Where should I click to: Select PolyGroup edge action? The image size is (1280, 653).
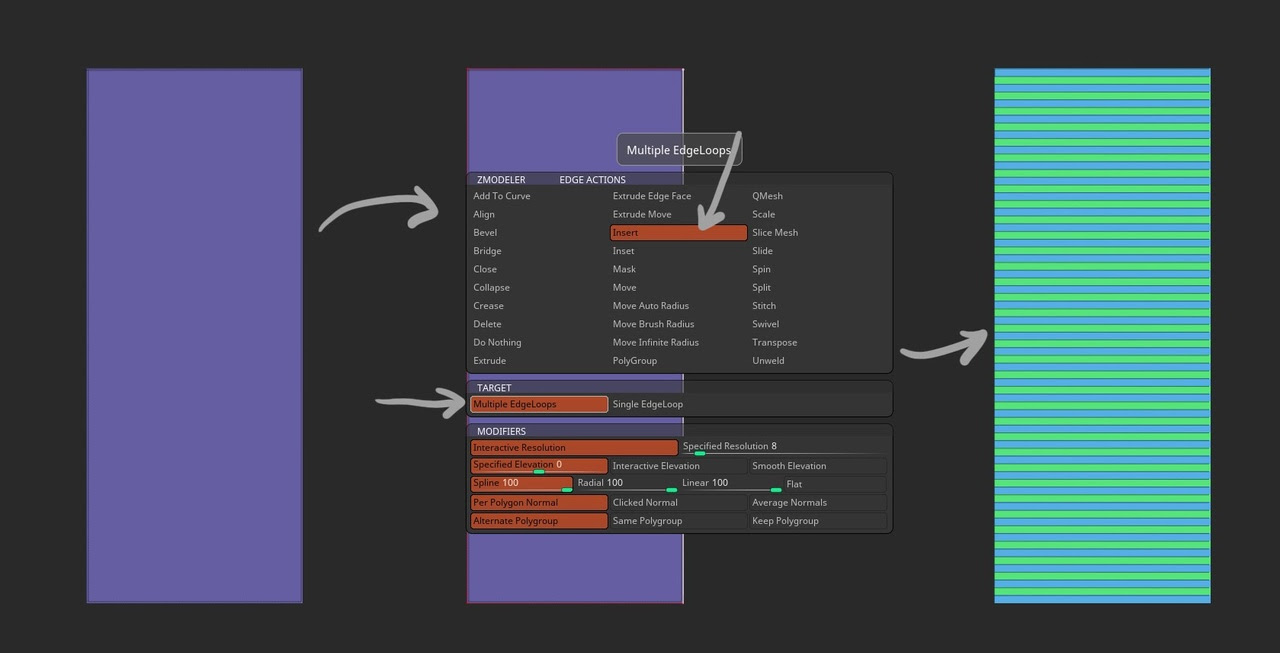[635, 361]
